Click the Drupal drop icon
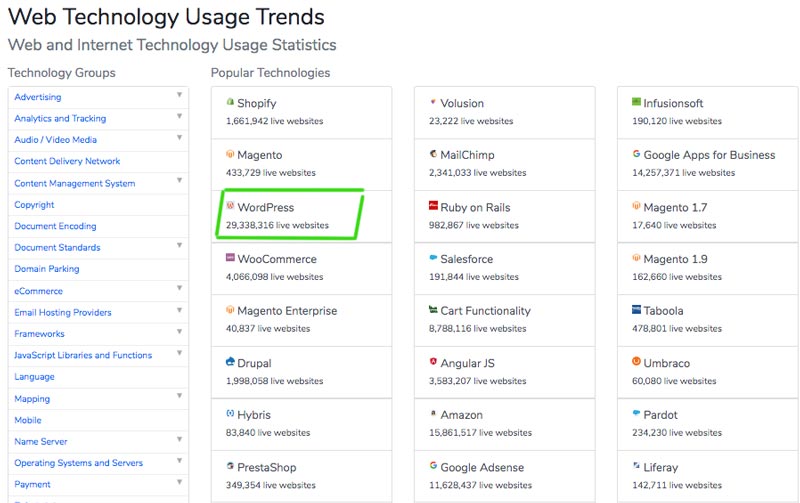The image size is (800, 503). pyautogui.click(x=230, y=362)
